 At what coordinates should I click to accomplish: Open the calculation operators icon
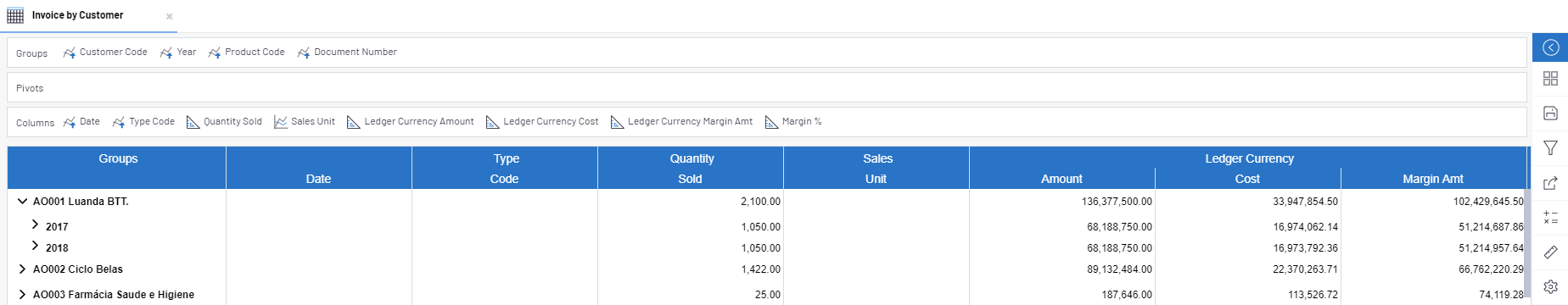coord(1550,218)
